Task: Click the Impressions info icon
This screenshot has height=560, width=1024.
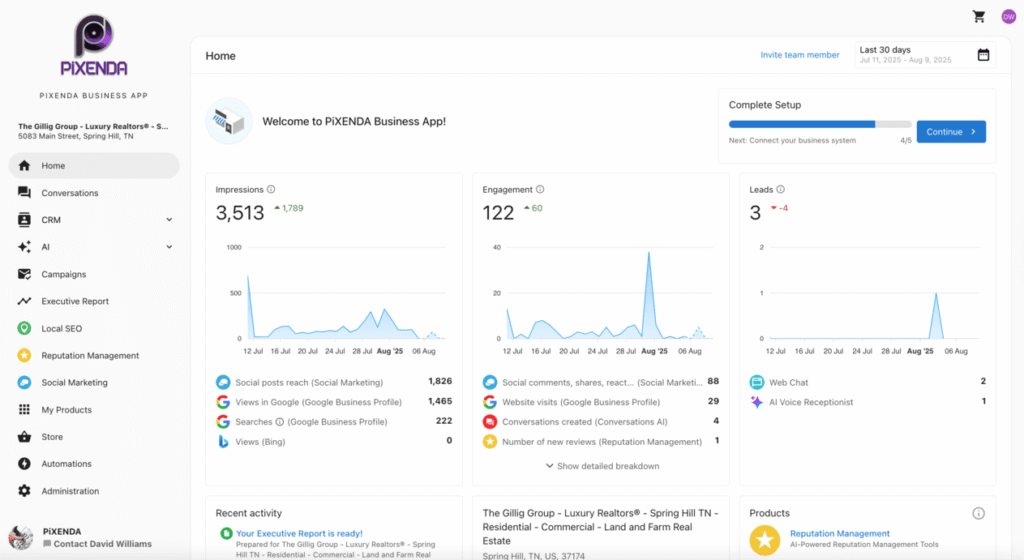Action: click(271, 189)
